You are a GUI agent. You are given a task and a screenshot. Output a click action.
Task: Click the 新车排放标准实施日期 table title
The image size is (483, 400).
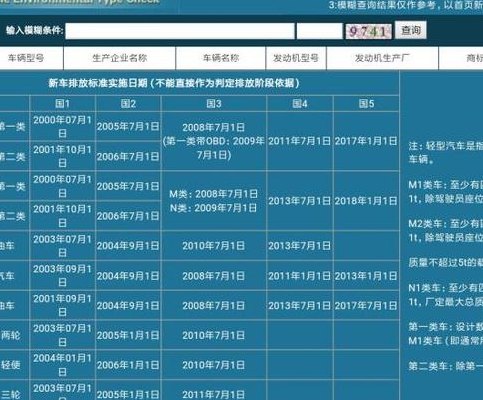click(174, 83)
